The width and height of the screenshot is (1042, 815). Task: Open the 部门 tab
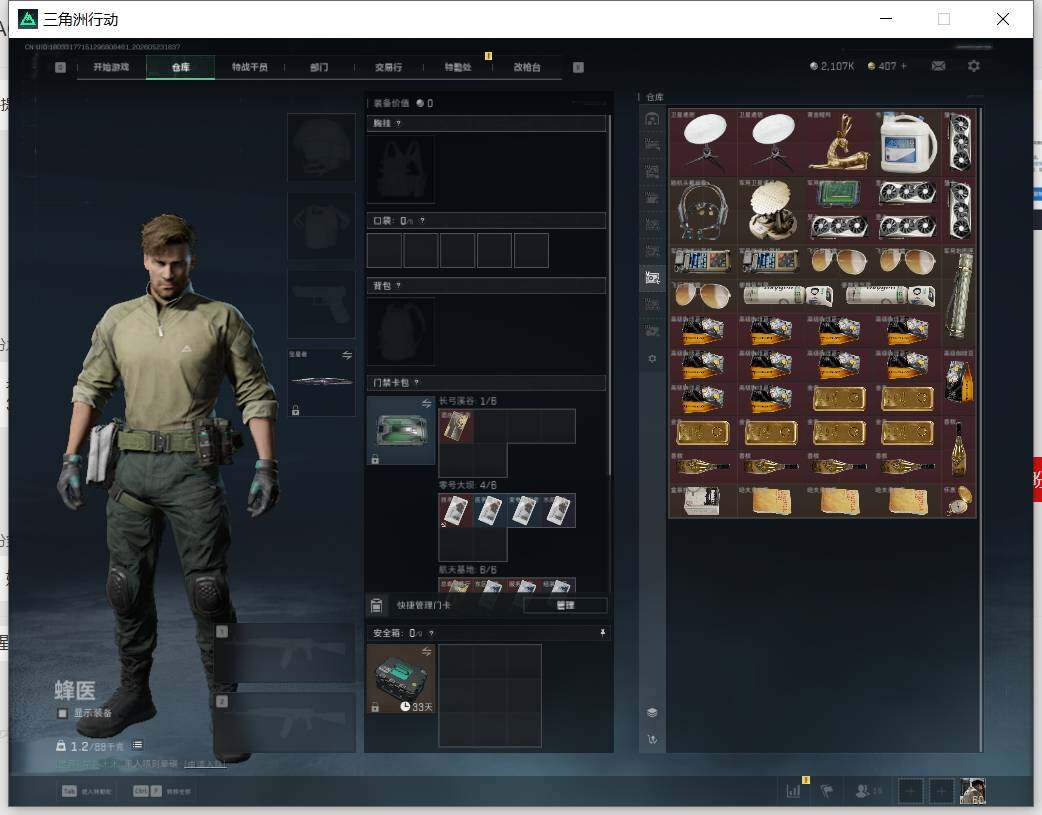pyautogui.click(x=319, y=67)
